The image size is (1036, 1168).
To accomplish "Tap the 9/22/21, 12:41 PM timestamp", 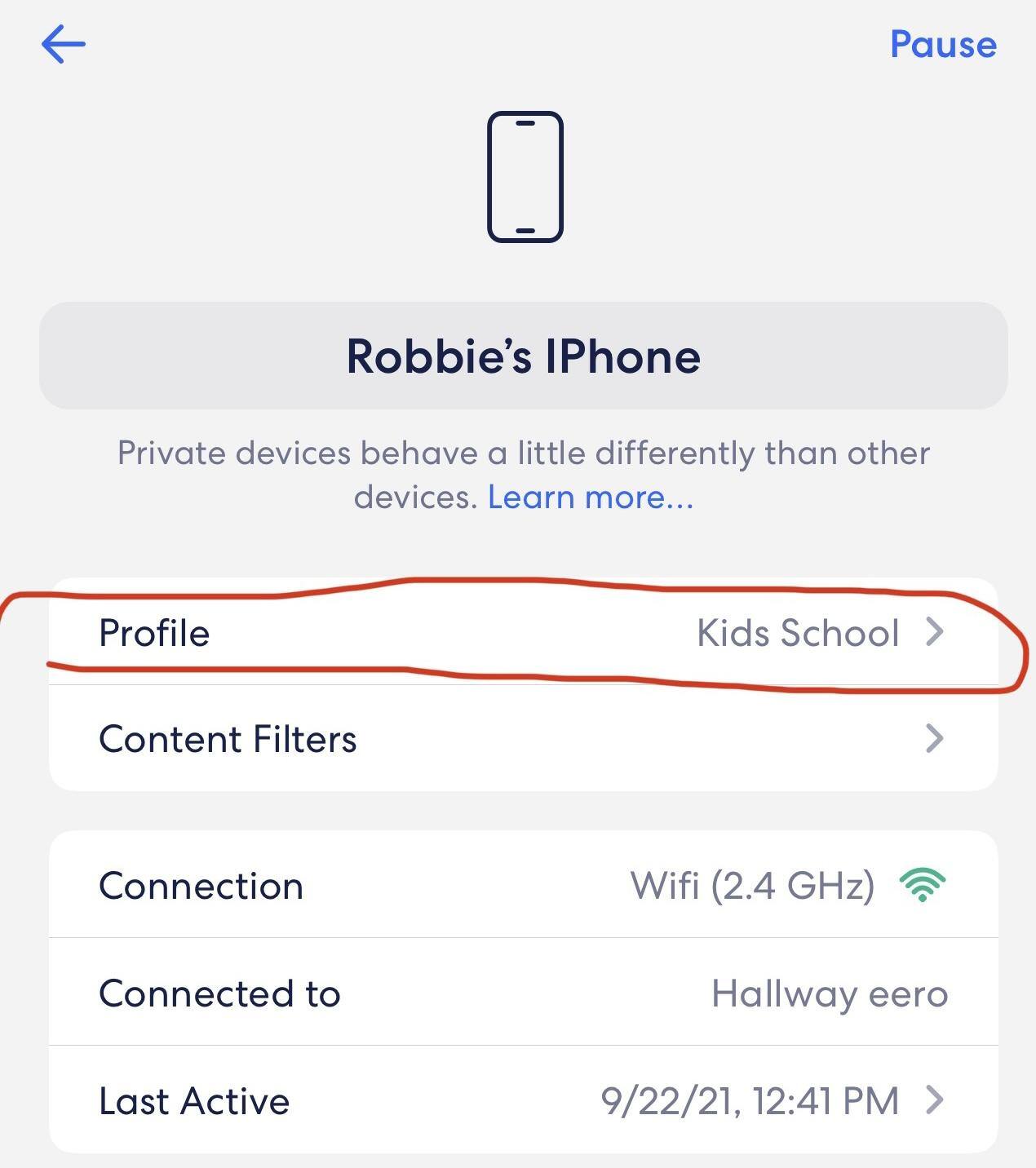I will (749, 1101).
